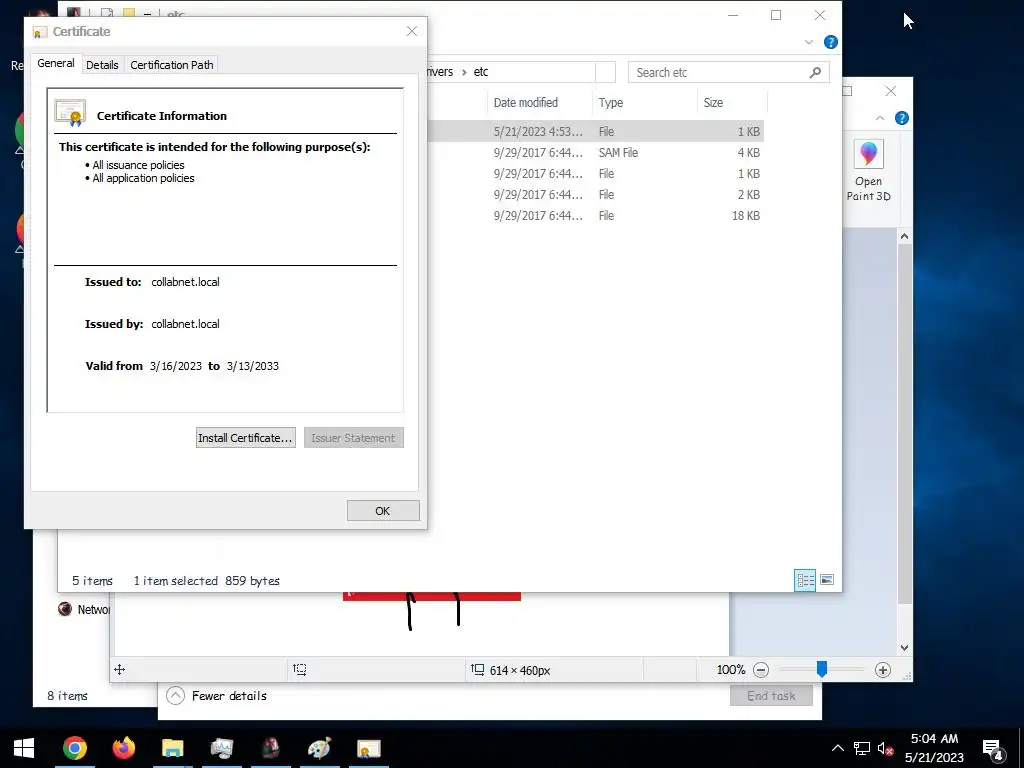Open the Paint window help icon

[x=902, y=118]
